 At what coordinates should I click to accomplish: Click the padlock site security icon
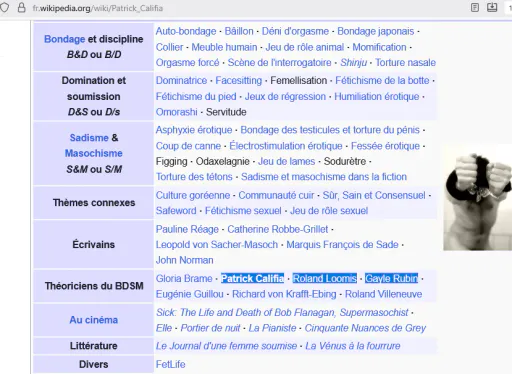pos(22,8)
